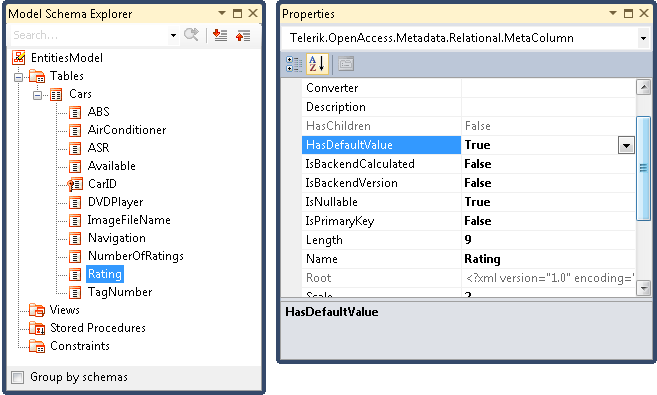Switch Properties to categorized view
The width and height of the screenshot is (657, 395).
[294, 64]
